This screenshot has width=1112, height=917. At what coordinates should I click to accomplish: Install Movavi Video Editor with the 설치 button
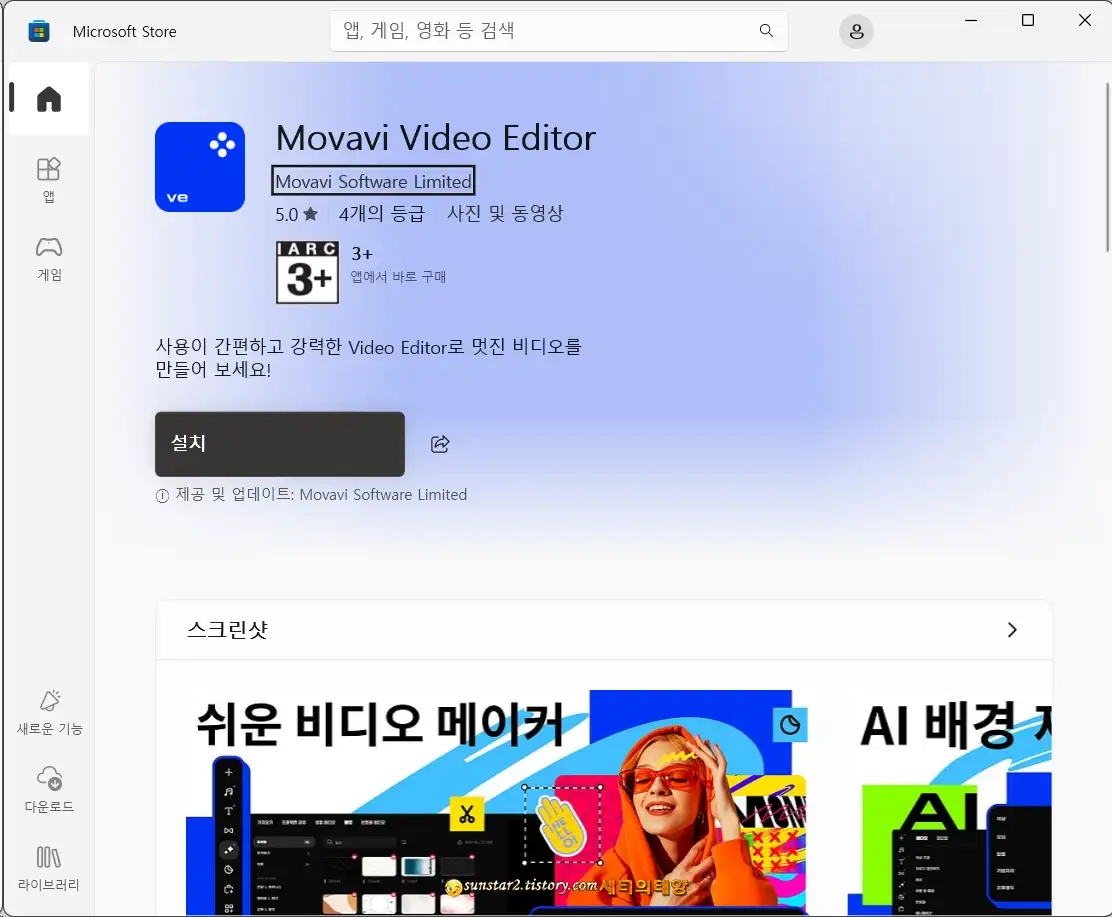pos(279,444)
